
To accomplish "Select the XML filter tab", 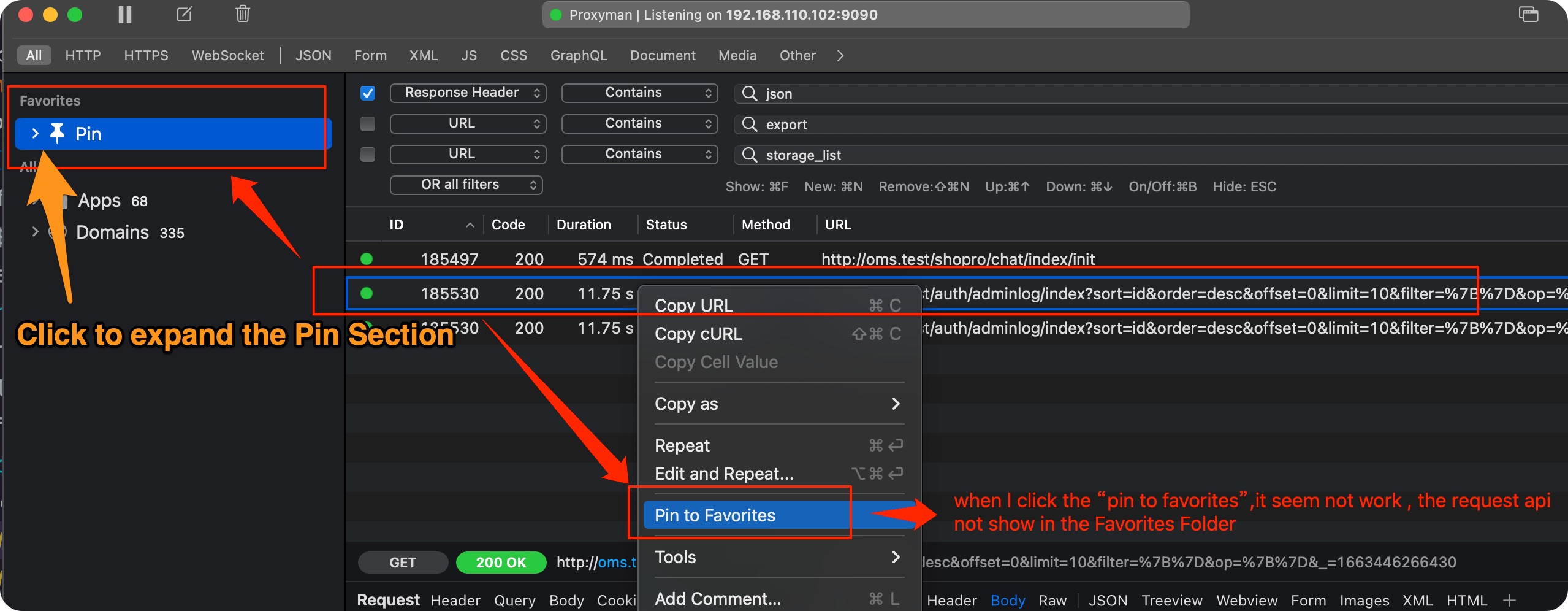I will 424,56.
